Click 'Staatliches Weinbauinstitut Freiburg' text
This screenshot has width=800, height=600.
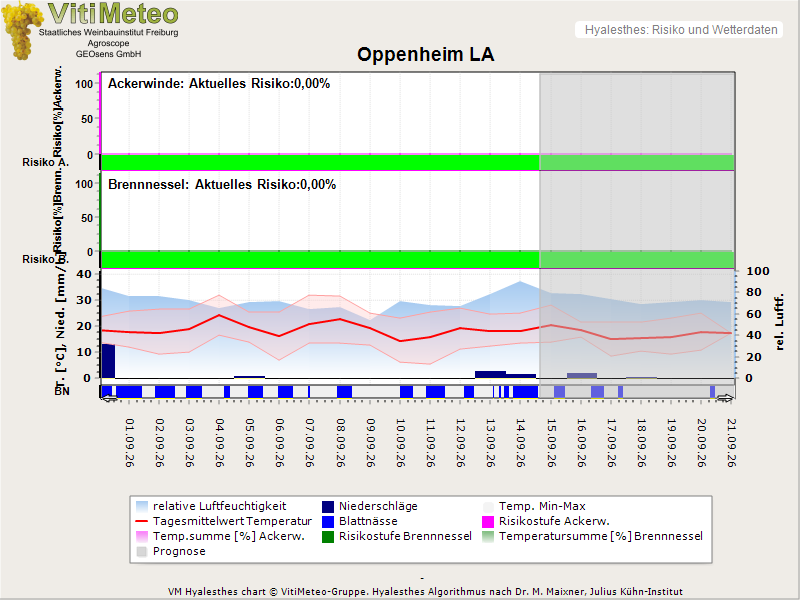109,32
